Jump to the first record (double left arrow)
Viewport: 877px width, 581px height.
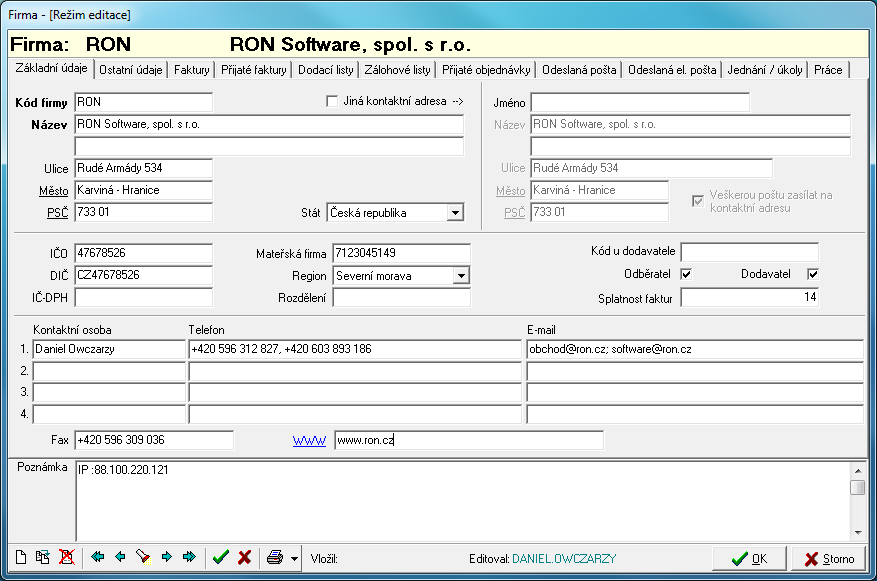[97, 557]
